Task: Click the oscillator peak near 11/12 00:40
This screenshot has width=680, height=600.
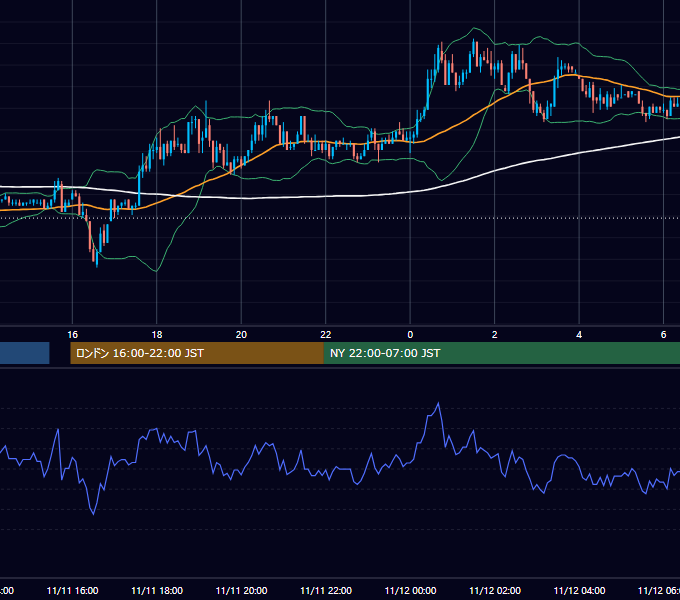Action: tap(438, 404)
